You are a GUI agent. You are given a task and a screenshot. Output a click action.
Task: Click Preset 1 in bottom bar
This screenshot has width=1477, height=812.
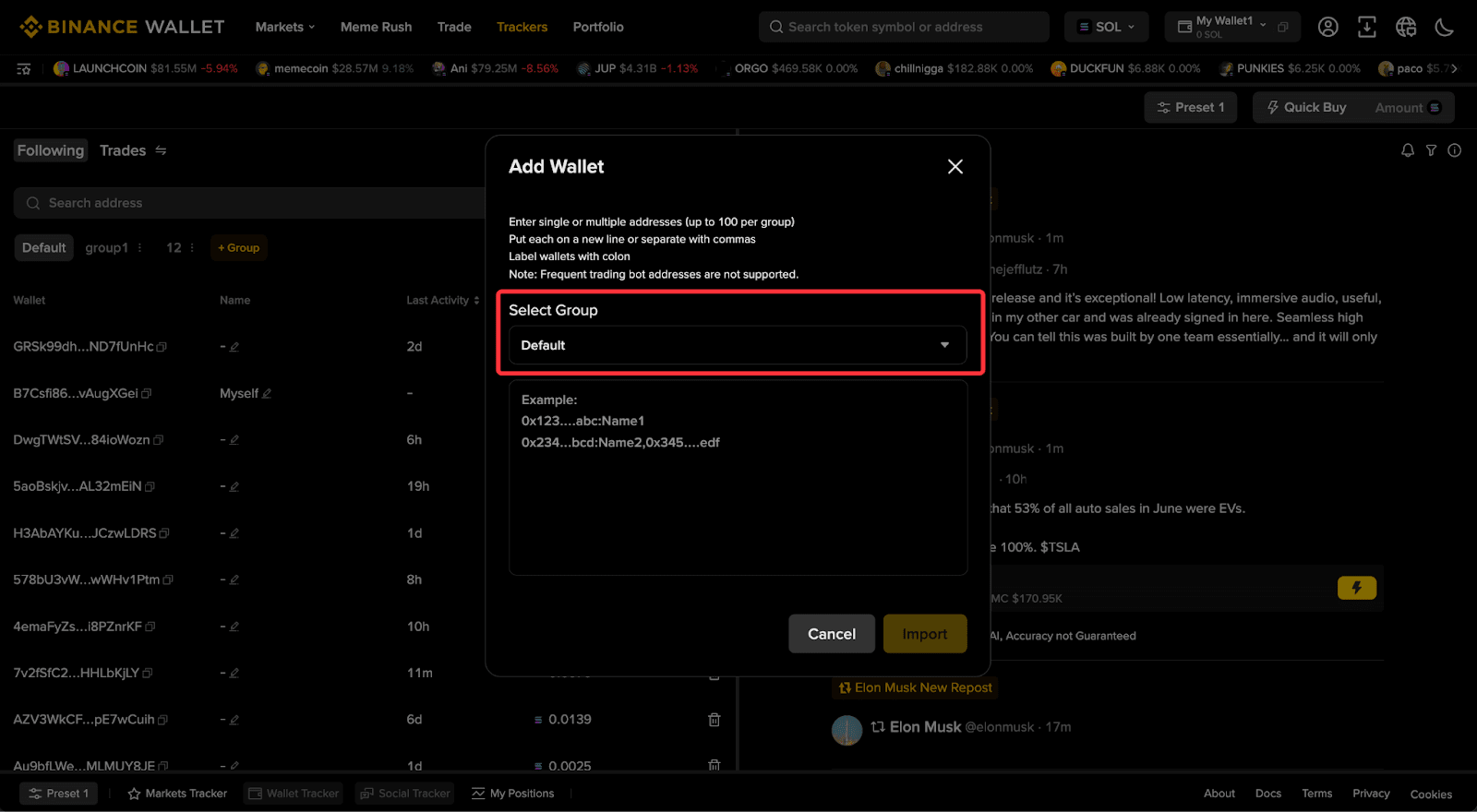click(x=59, y=794)
